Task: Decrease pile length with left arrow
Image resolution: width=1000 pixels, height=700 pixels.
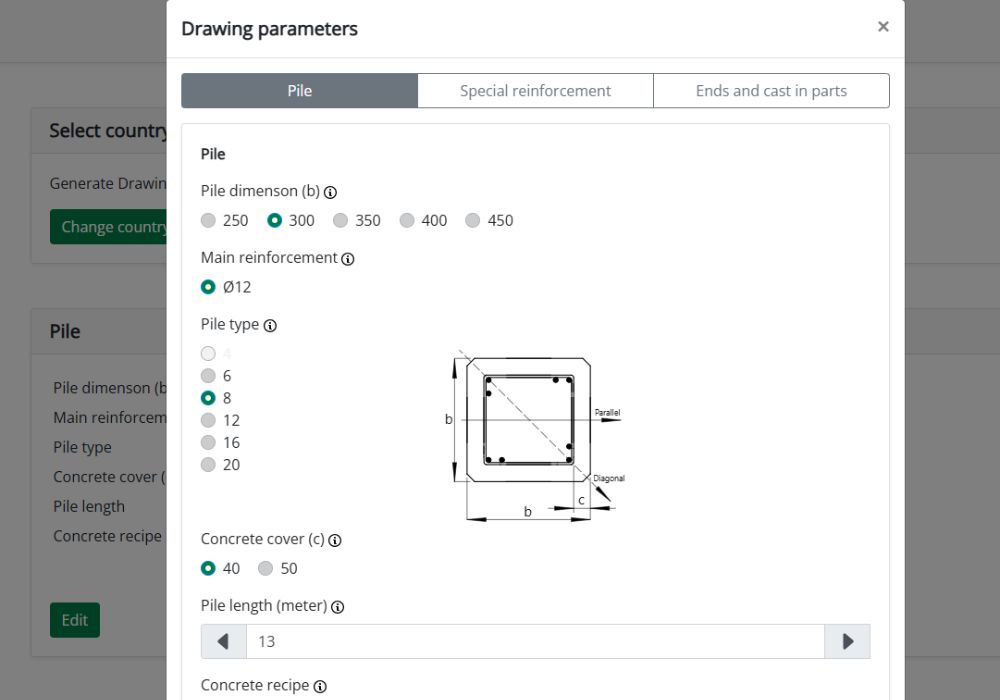Action: (x=223, y=641)
